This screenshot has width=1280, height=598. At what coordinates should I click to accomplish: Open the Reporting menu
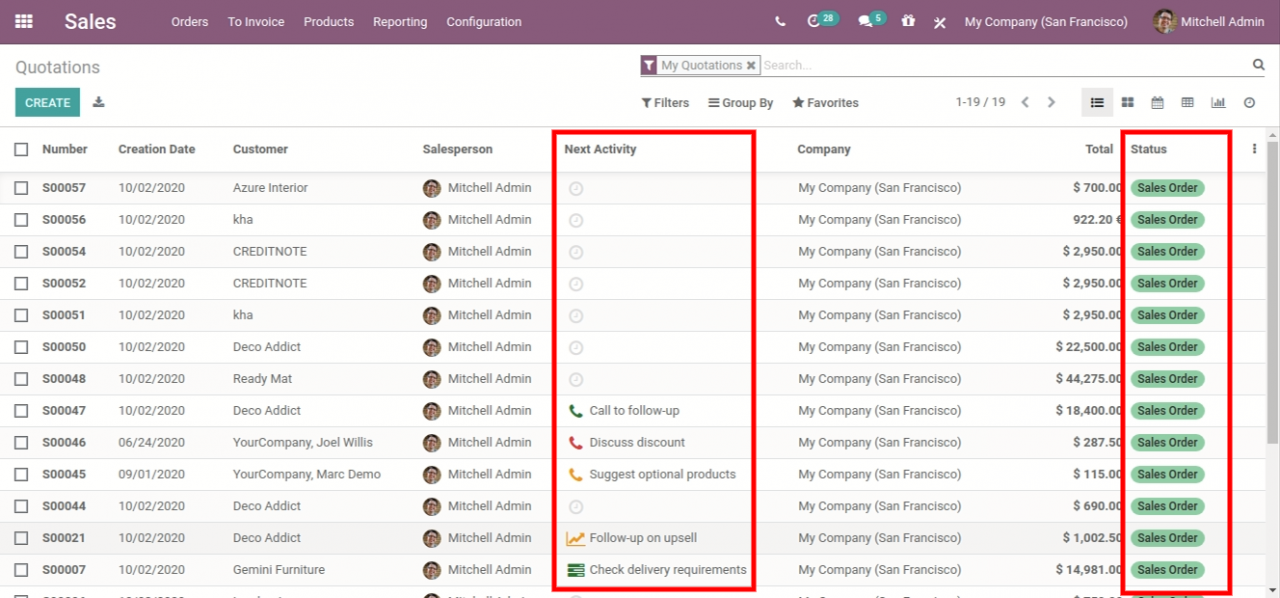400,21
